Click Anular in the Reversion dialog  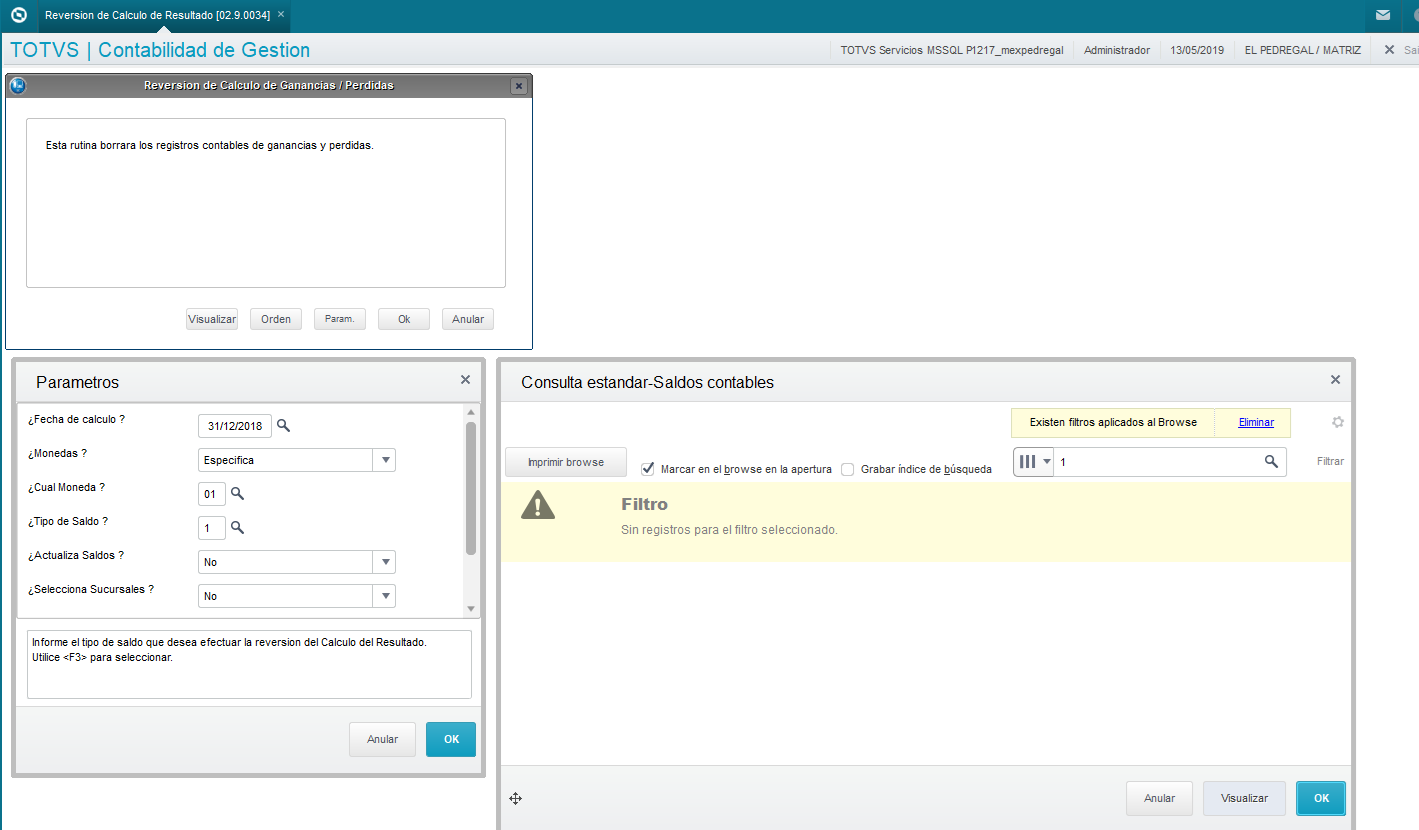468,319
